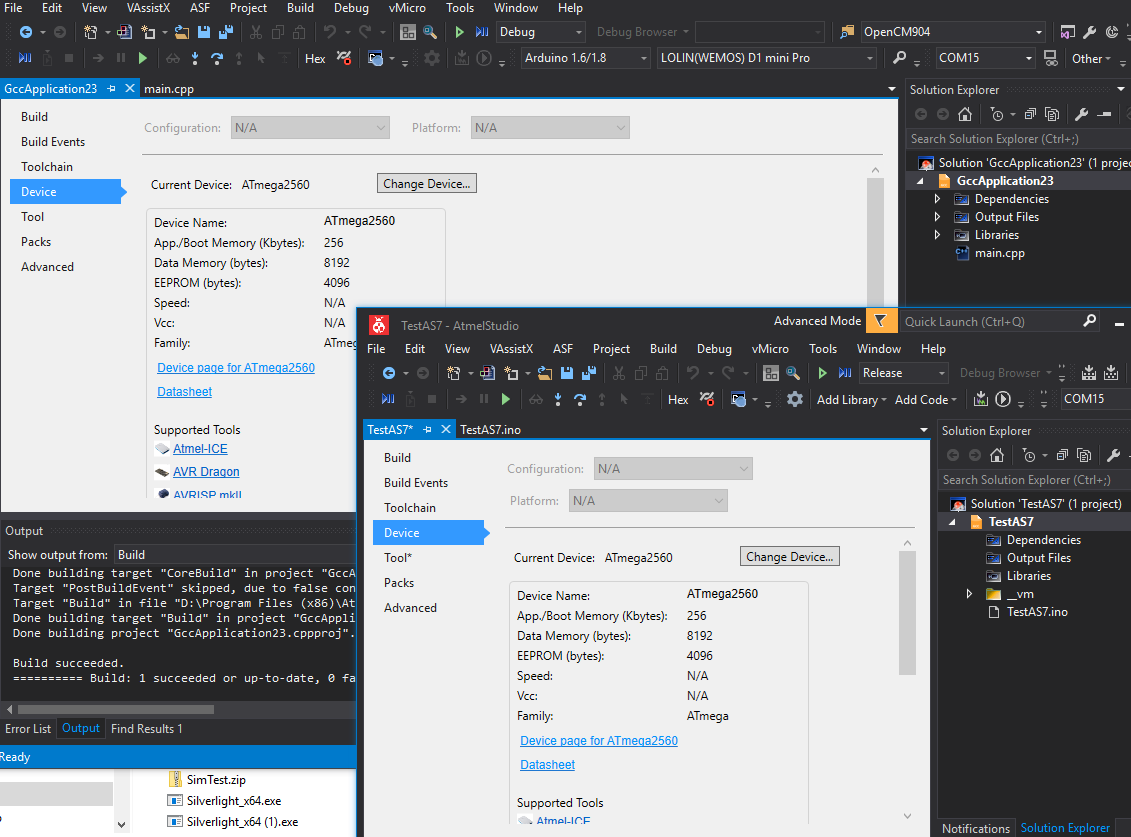1131x837 pixels.
Task: Save the file via GccApplication23 toolbar floppy icon
Action: (204, 32)
